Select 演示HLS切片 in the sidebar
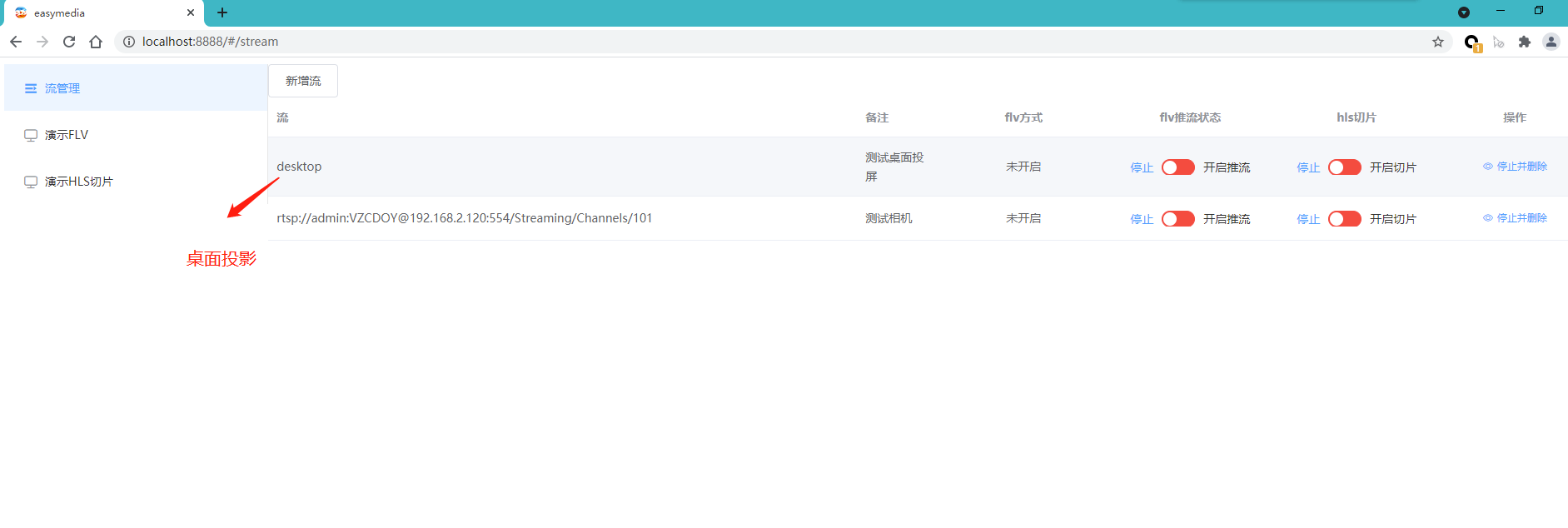 pyautogui.click(x=78, y=182)
